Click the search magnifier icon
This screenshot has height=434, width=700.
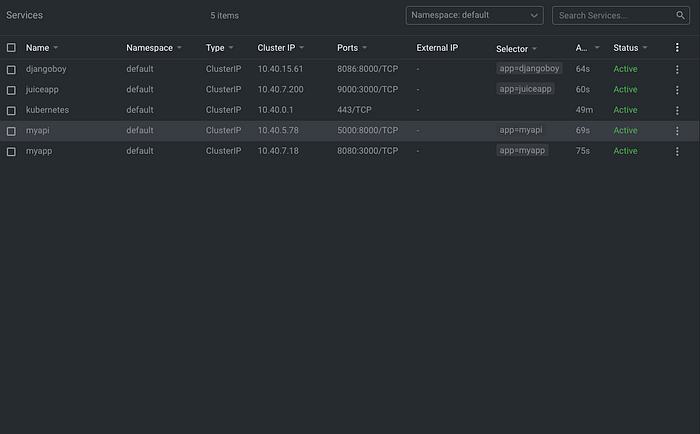(680, 15)
